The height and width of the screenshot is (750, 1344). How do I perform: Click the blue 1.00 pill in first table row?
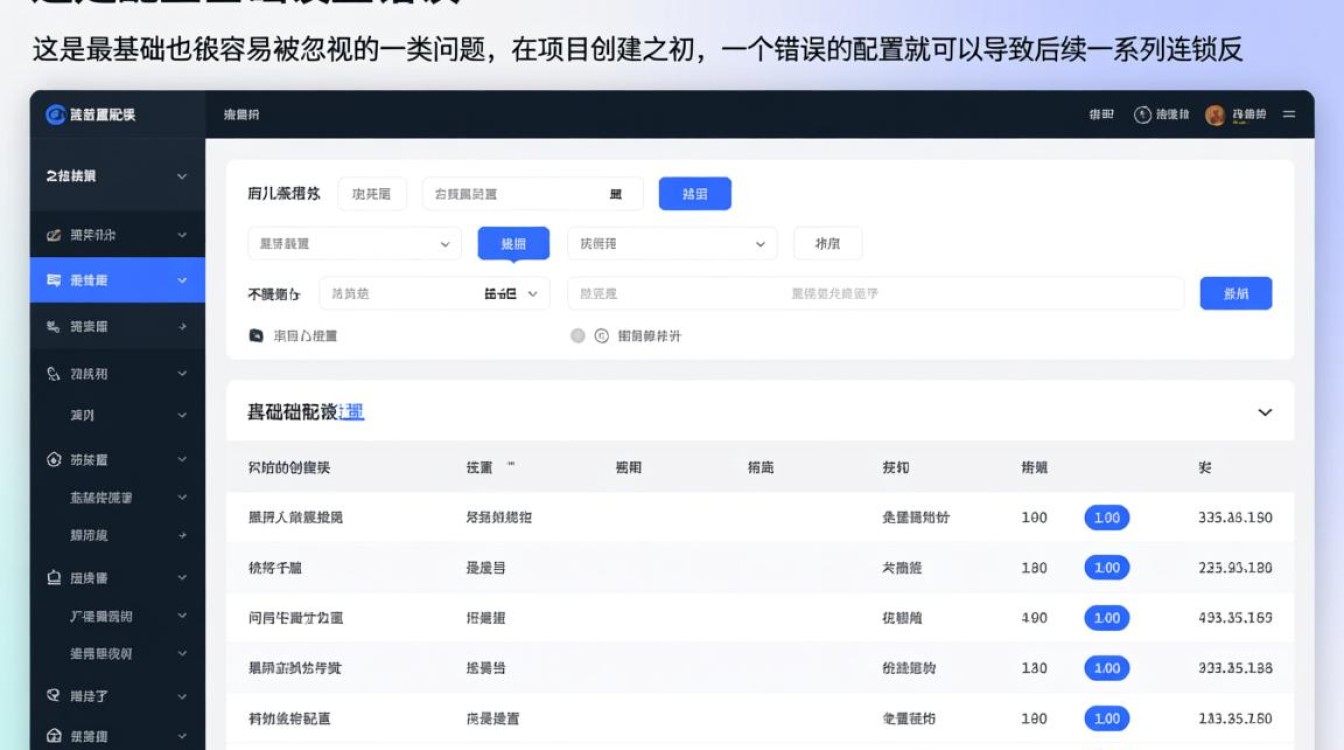point(1106,518)
